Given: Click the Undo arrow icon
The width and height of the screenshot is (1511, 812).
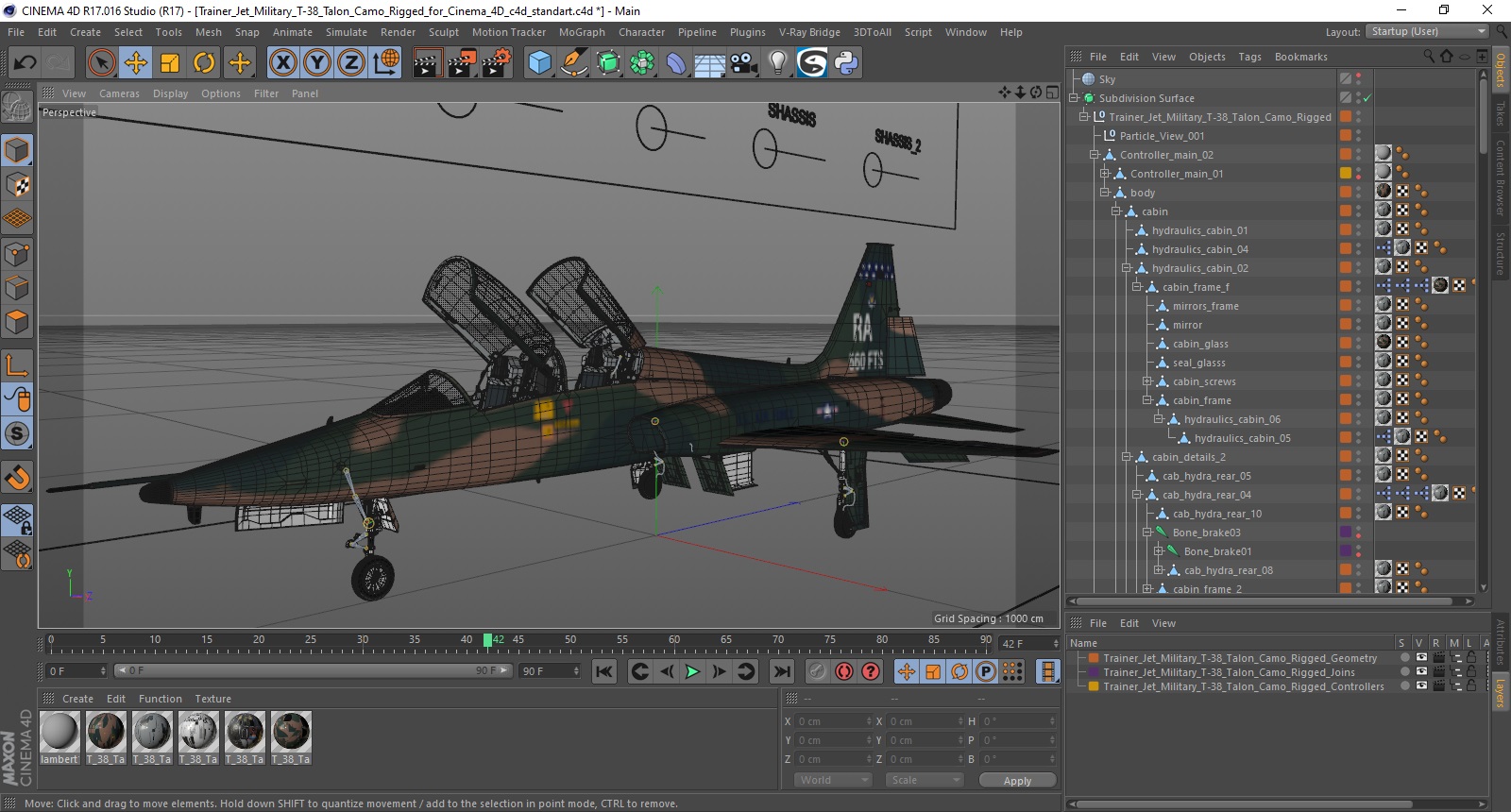Looking at the screenshot, I should [25, 63].
